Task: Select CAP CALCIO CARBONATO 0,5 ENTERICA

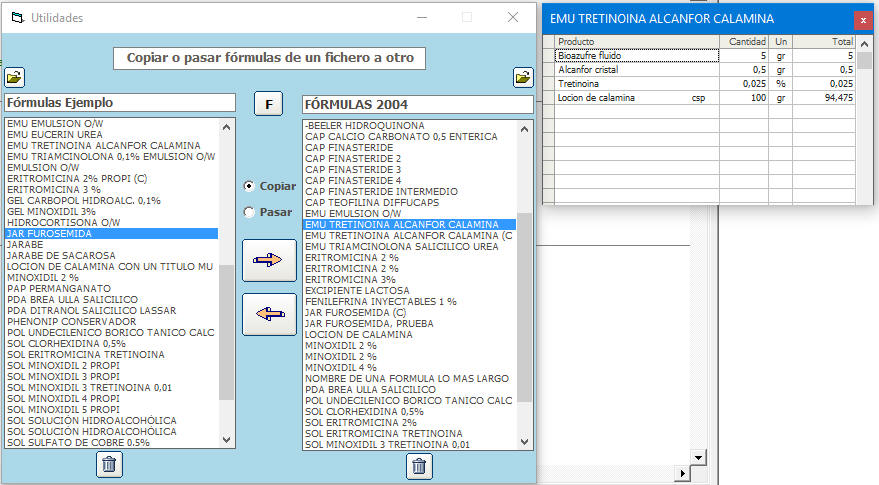Action: (x=409, y=137)
